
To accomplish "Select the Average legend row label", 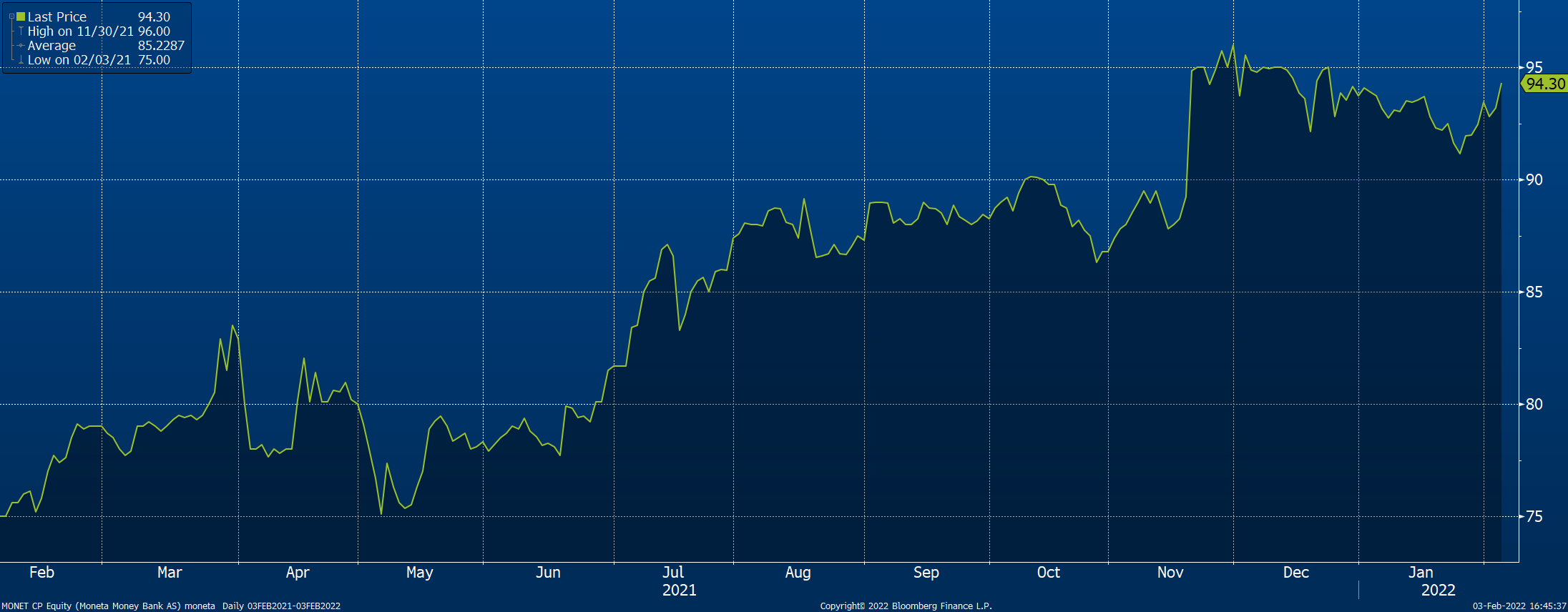I will pyautogui.click(x=52, y=46).
